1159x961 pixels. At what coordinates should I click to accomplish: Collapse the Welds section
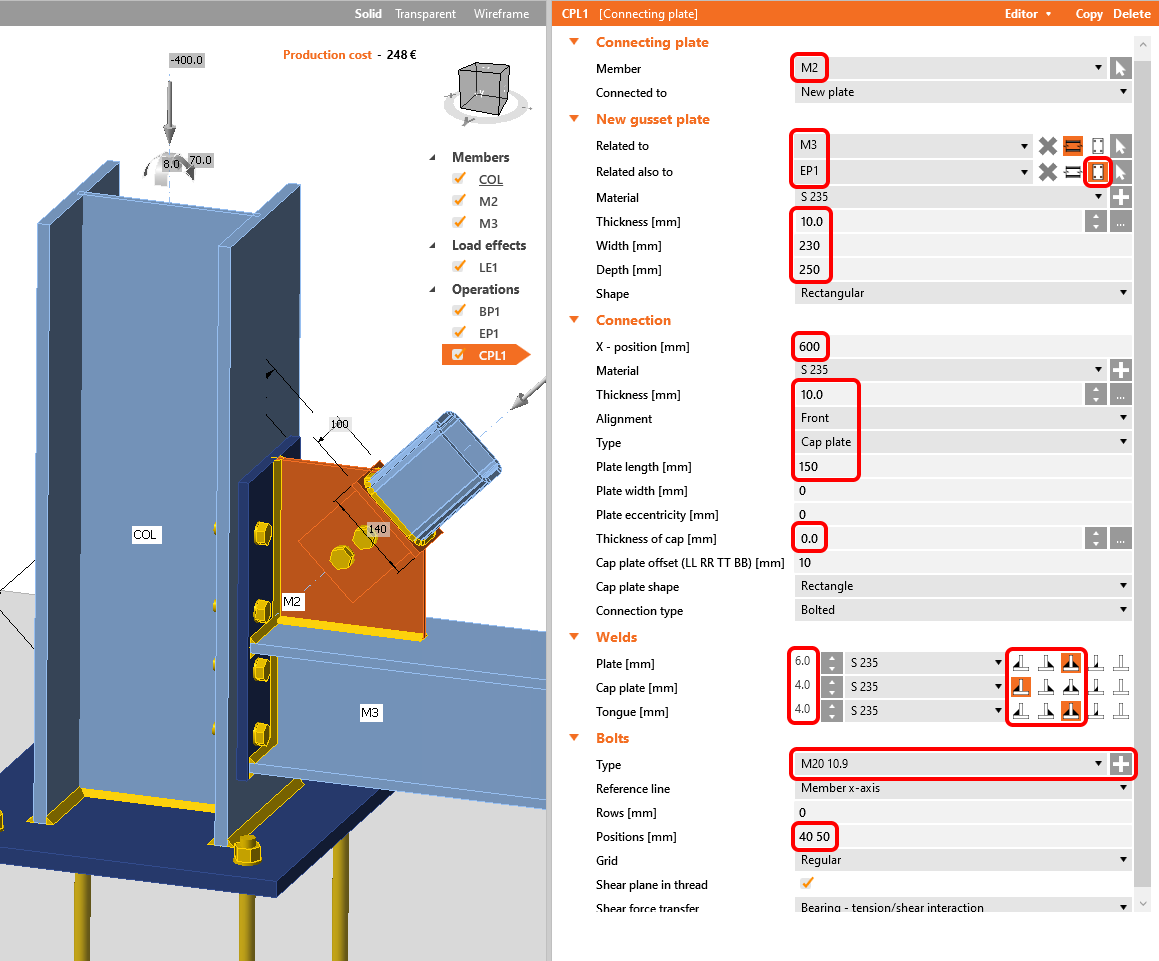(573, 637)
